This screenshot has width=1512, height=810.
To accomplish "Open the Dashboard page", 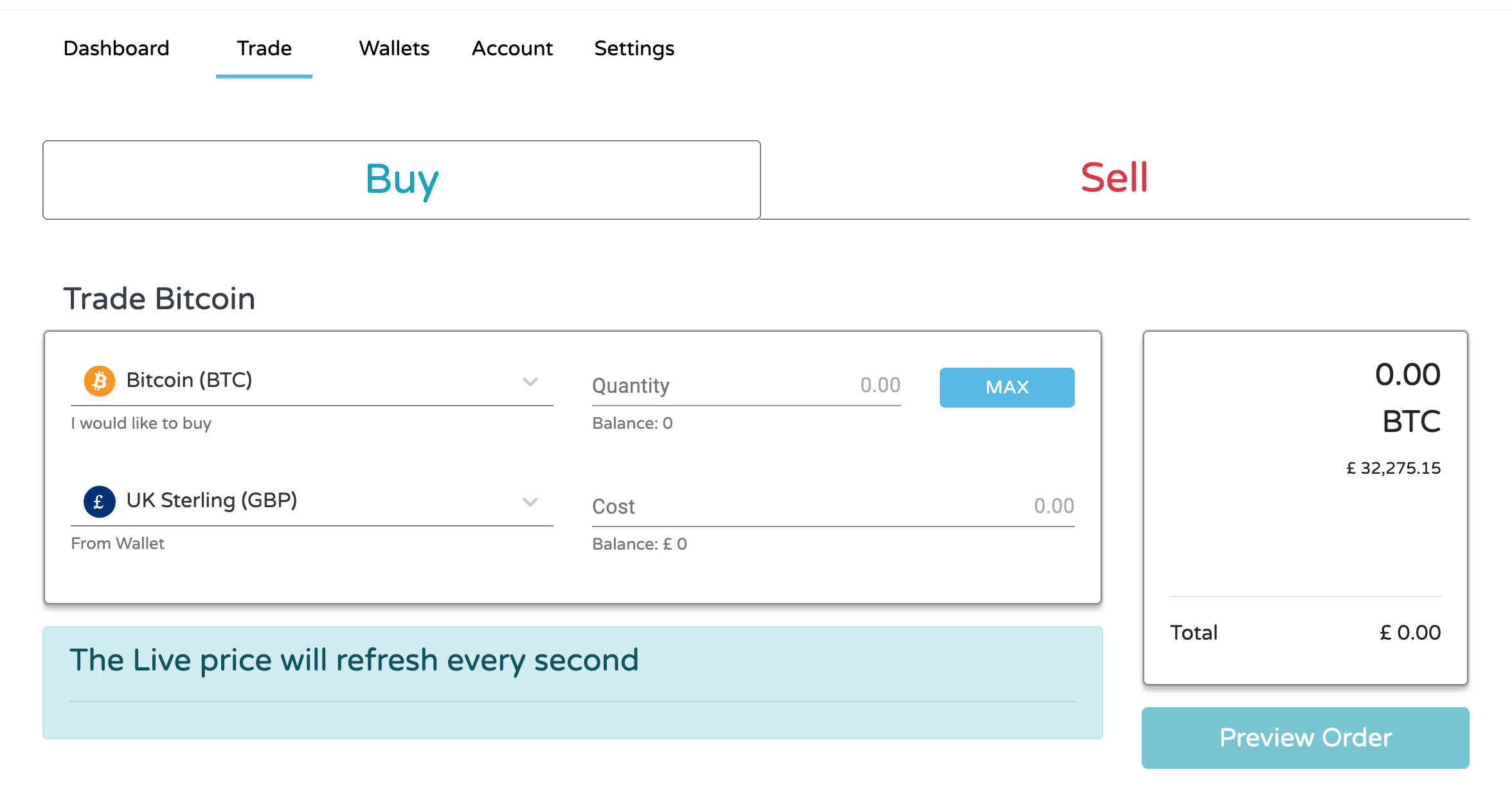I will (116, 48).
